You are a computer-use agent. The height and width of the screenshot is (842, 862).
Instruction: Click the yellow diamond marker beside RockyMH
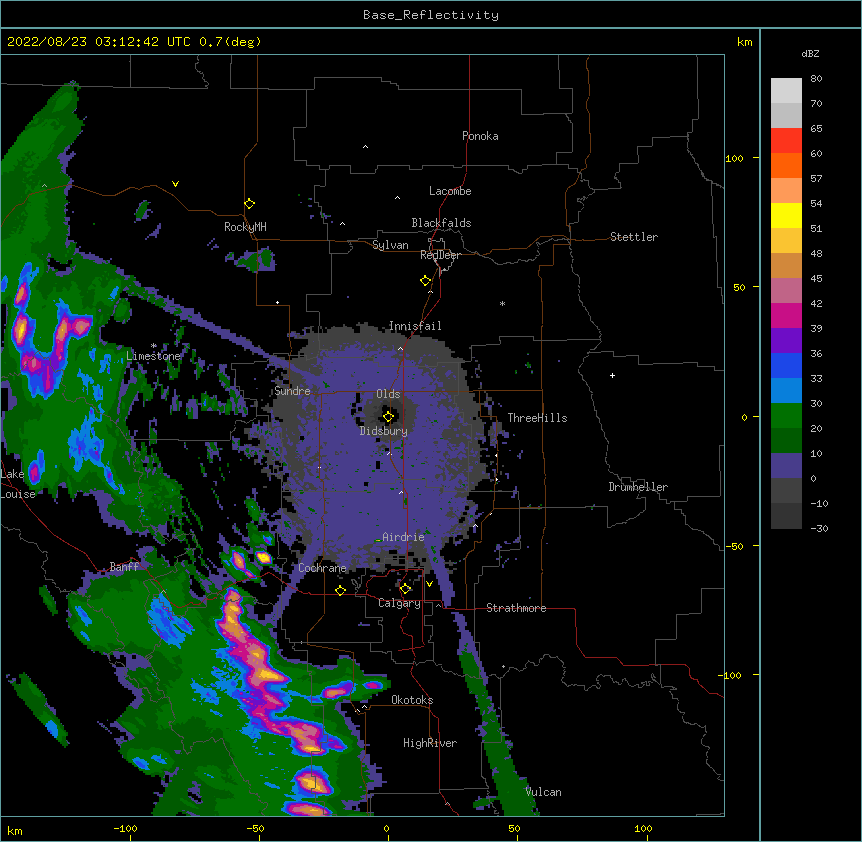coord(249,204)
